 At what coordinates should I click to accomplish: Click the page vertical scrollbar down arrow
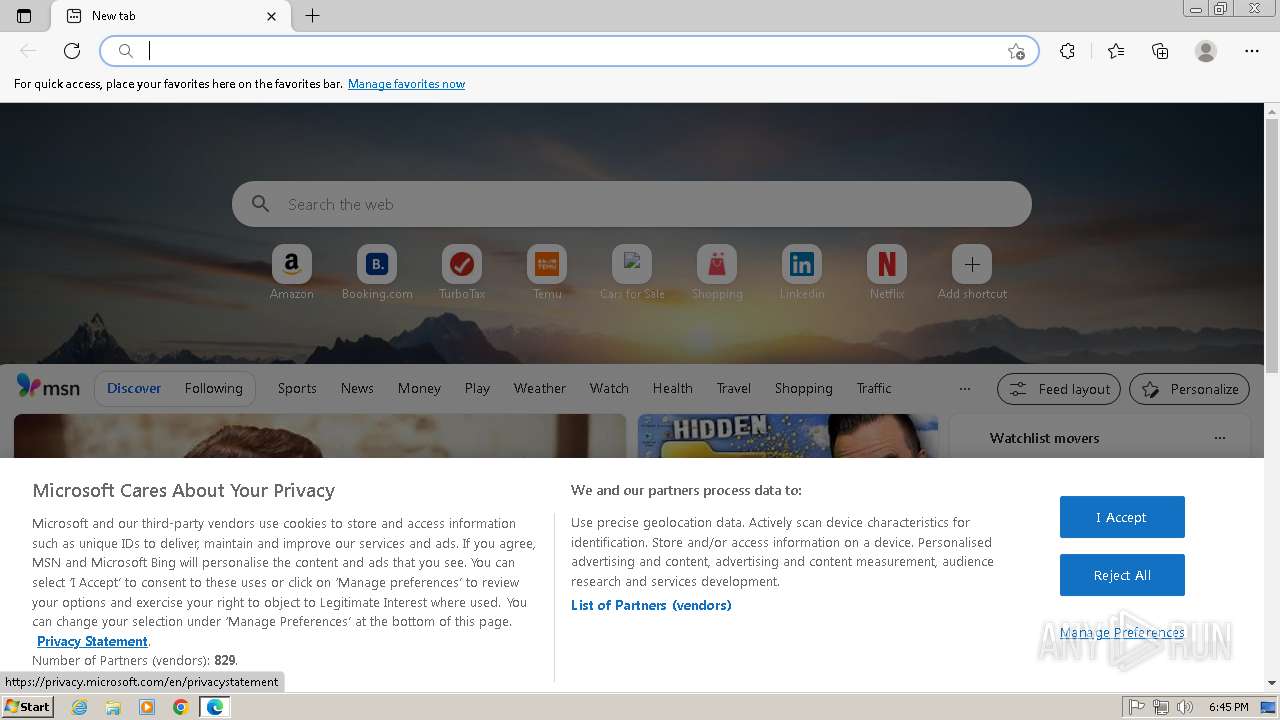tap(1272, 683)
